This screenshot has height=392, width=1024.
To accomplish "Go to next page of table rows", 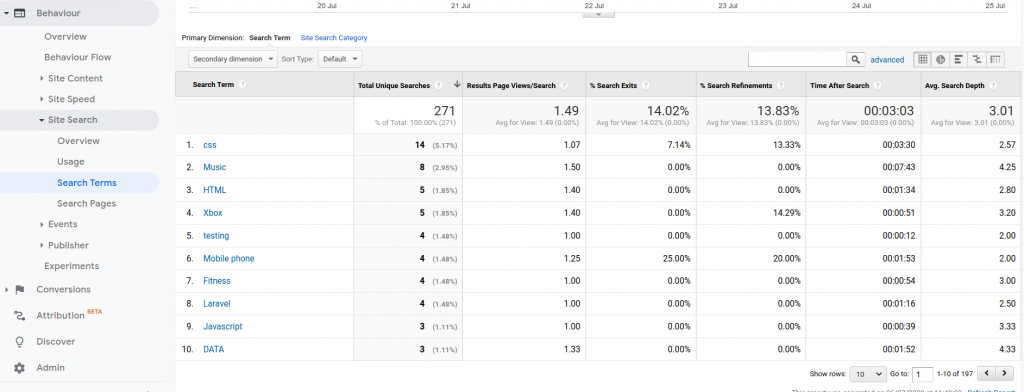I will [1004, 374].
